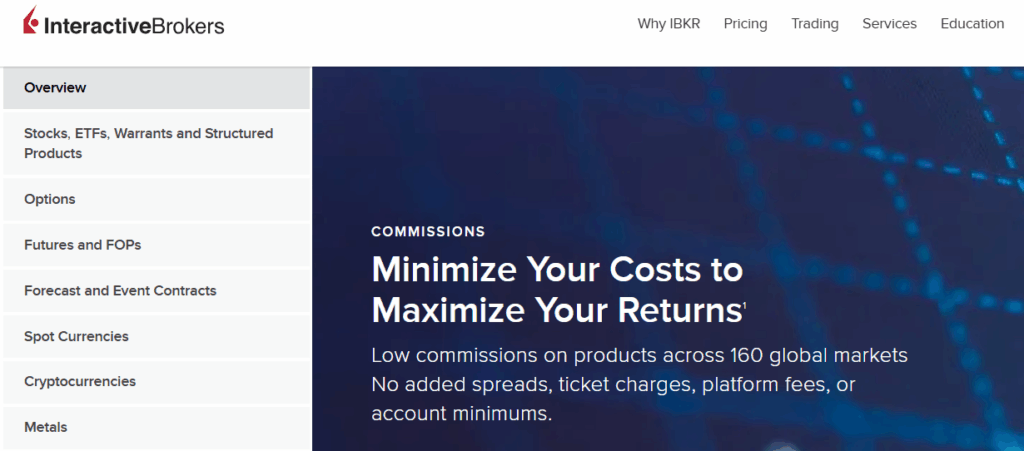Open the Education navigation menu
The height and width of the screenshot is (451, 1024).
972,24
